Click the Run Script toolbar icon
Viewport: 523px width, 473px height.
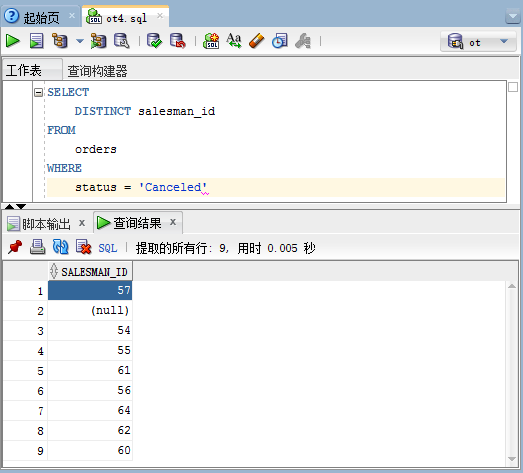(36, 41)
